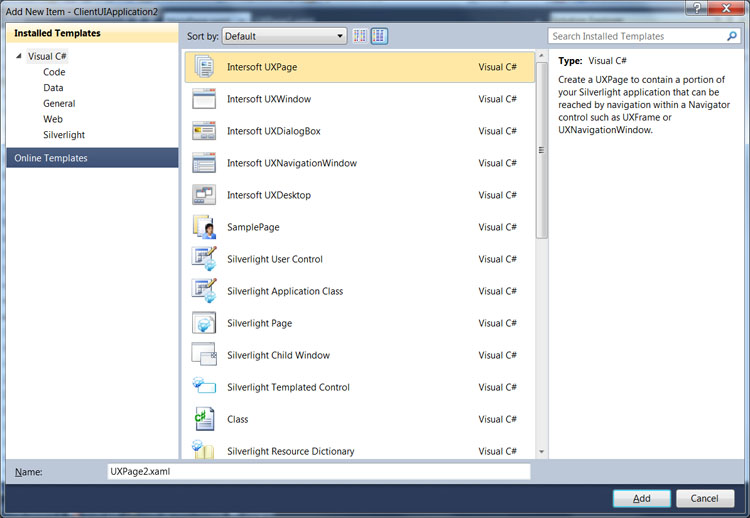Select the Web category
Screen dimensions: 750x518
tap(53, 119)
